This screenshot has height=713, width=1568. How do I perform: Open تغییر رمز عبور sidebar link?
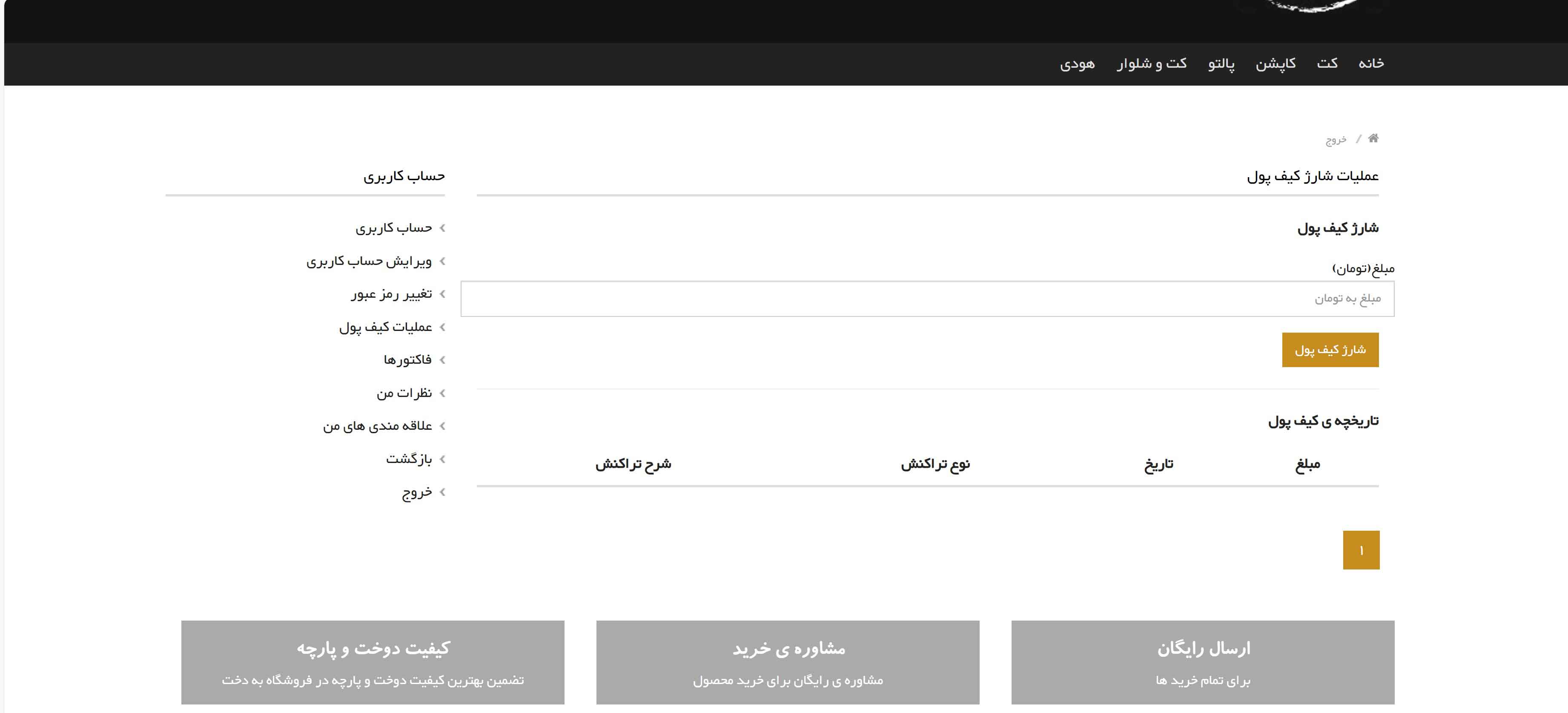391,294
